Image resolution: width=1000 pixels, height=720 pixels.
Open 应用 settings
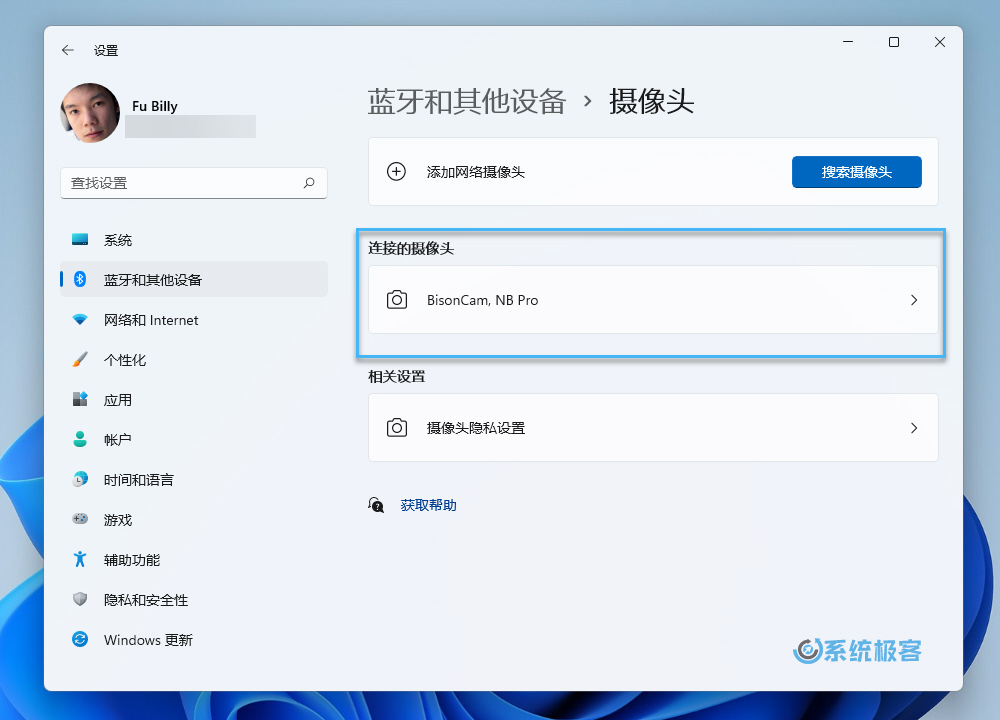(x=194, y=400)
